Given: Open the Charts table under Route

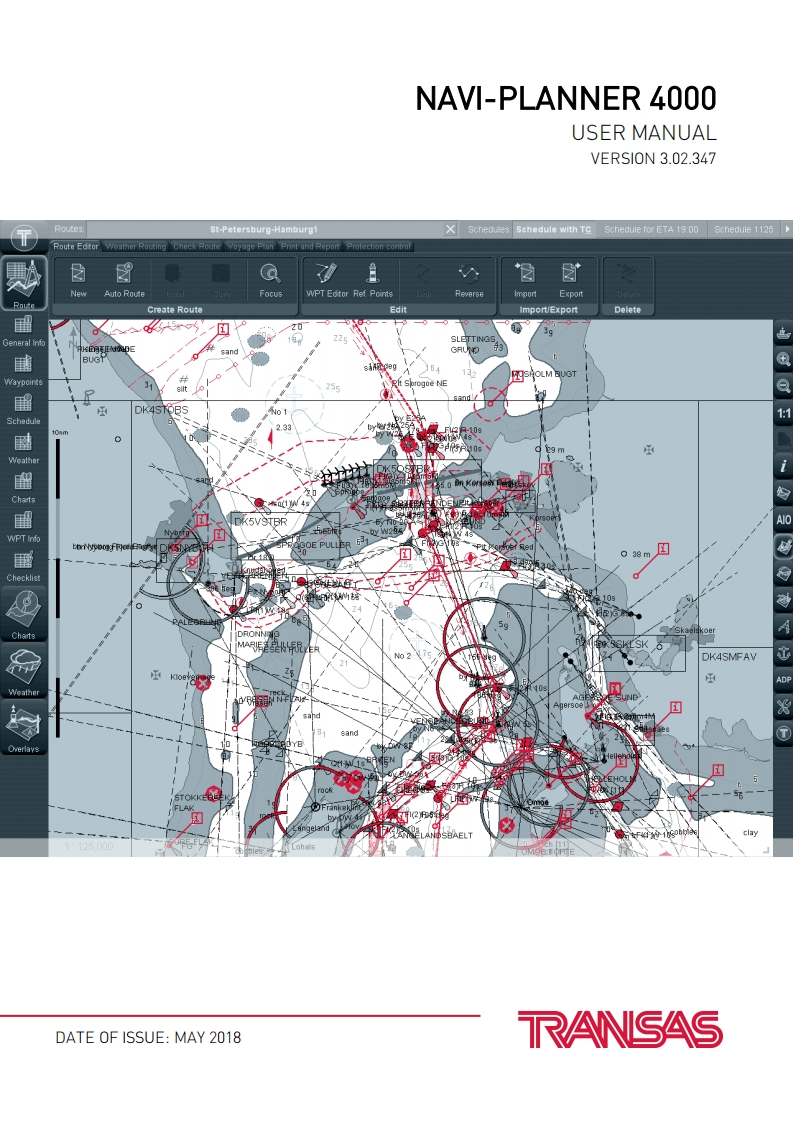Looking at the screenshot, I should 24,488.
